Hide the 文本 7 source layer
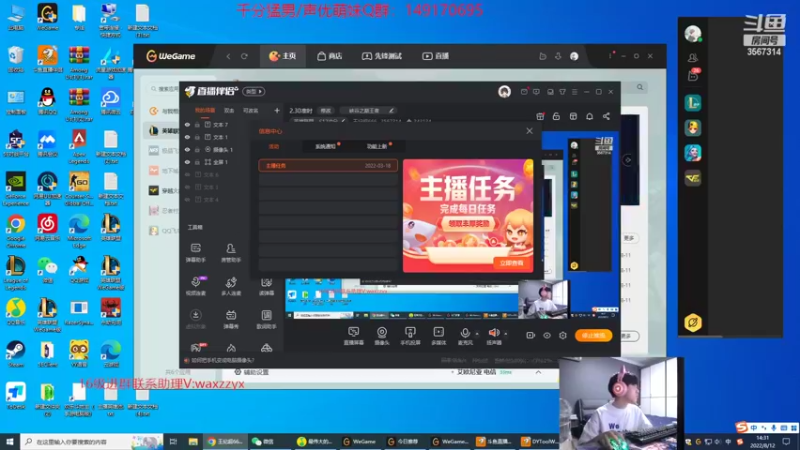The height and width of the screenshot is (450, 800). click(x=187, y=124)
